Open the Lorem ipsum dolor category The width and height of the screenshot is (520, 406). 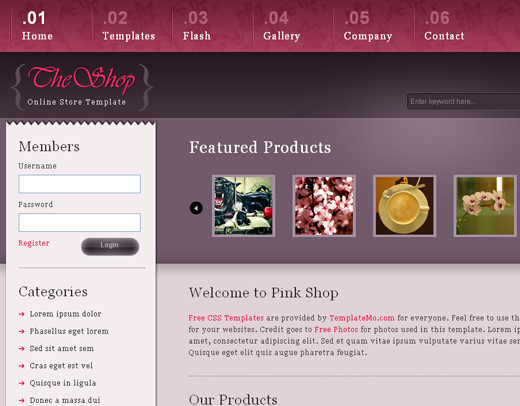click(65, 314)
